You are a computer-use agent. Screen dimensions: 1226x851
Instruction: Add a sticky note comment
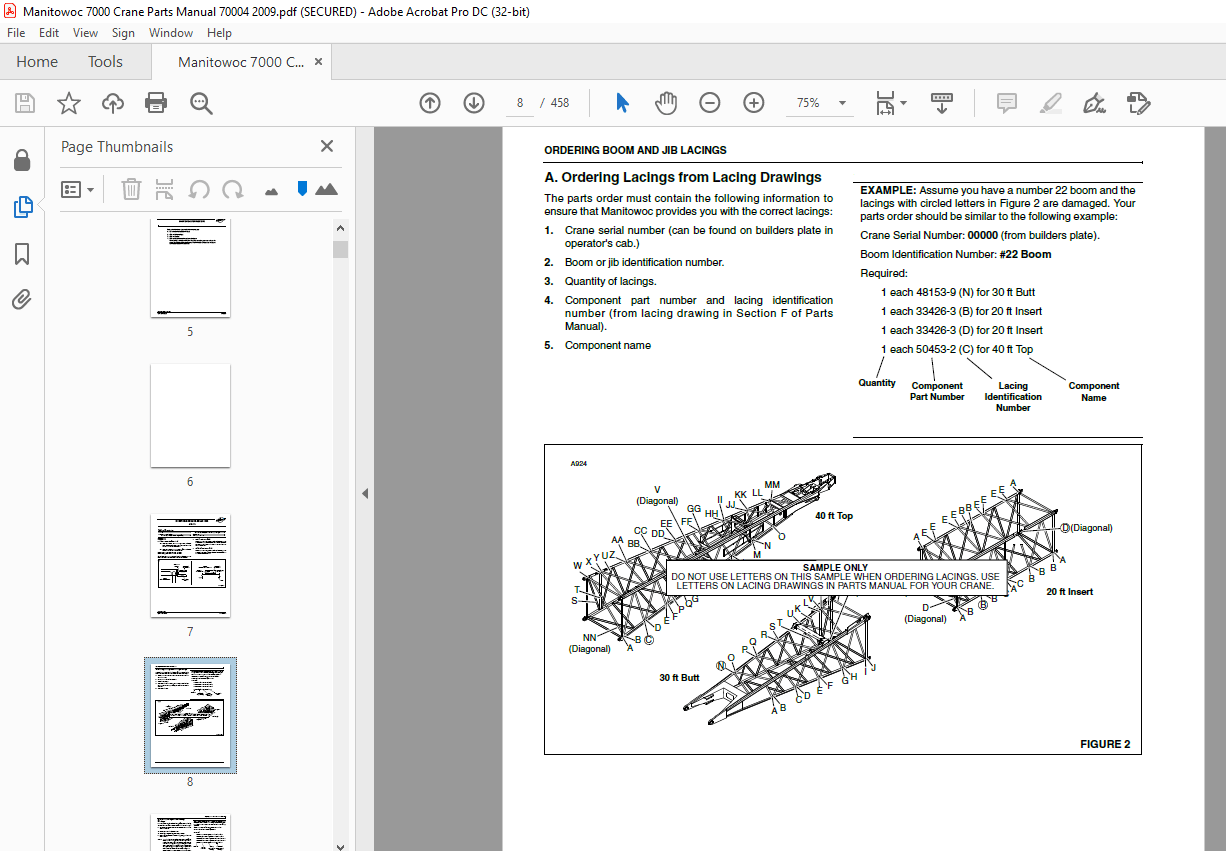1006,102
